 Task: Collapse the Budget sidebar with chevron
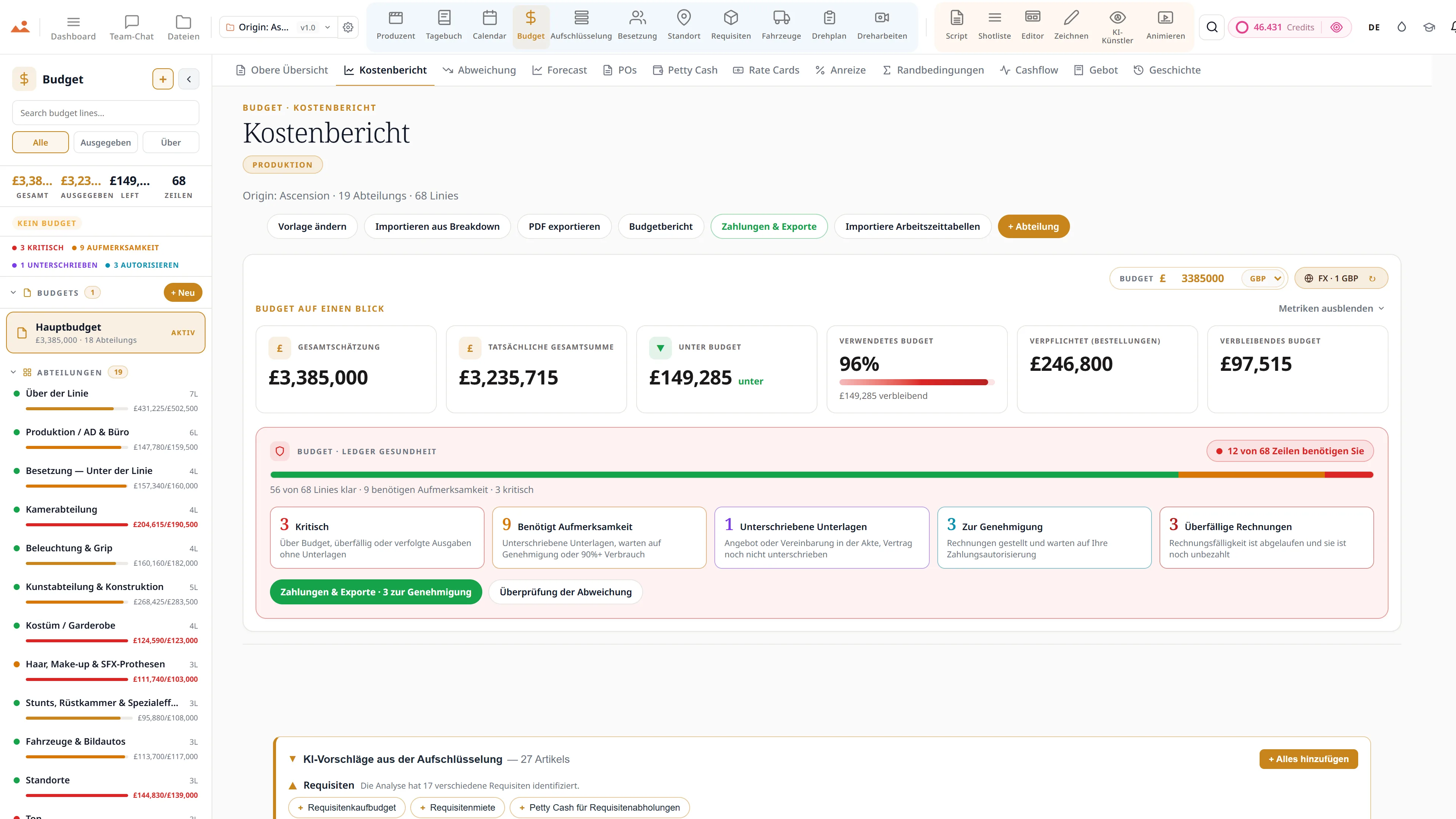click(189, 79)
